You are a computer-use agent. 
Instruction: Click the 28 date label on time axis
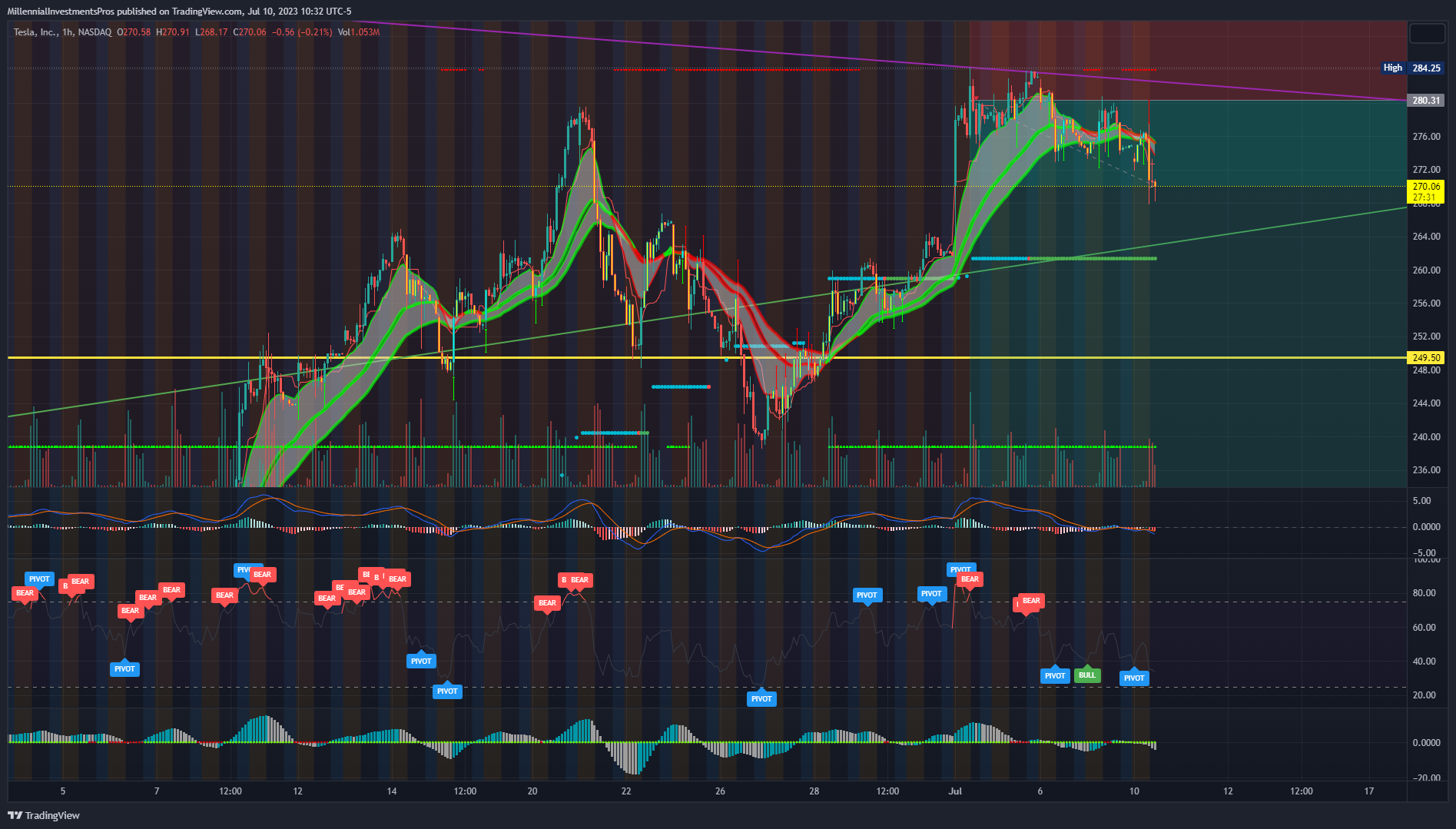pyautogui.click(x=814, y=791)
